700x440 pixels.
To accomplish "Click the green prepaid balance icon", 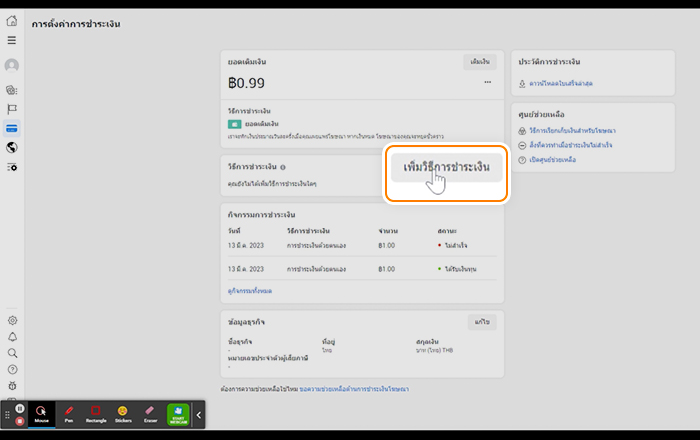I will pos(234,124).
